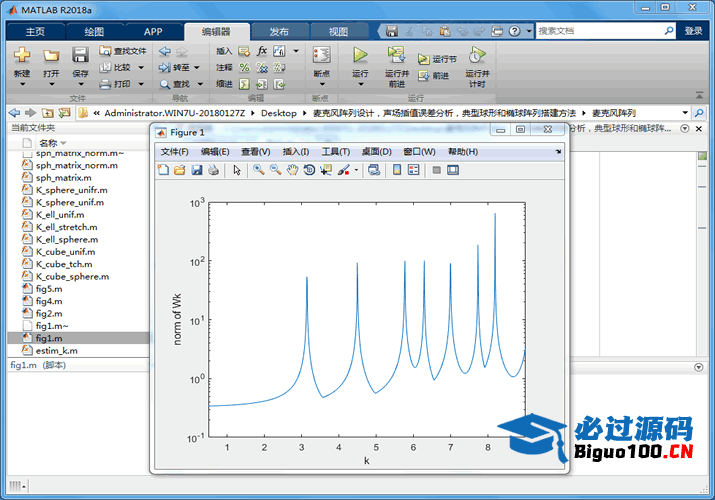Click the Rotate 3D tool
Screen dimensions: 715x500
309,170
